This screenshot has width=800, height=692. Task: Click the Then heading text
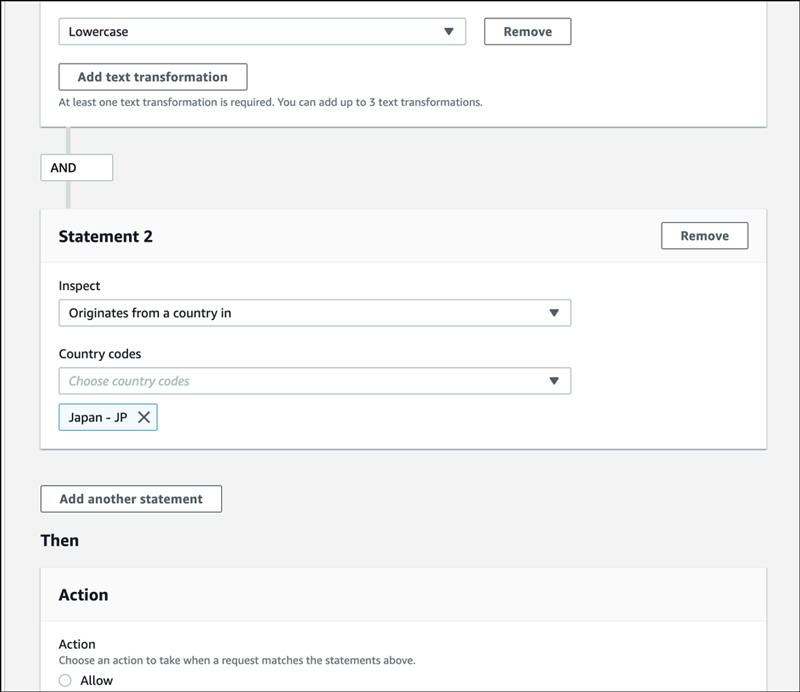tap(59, 540)
